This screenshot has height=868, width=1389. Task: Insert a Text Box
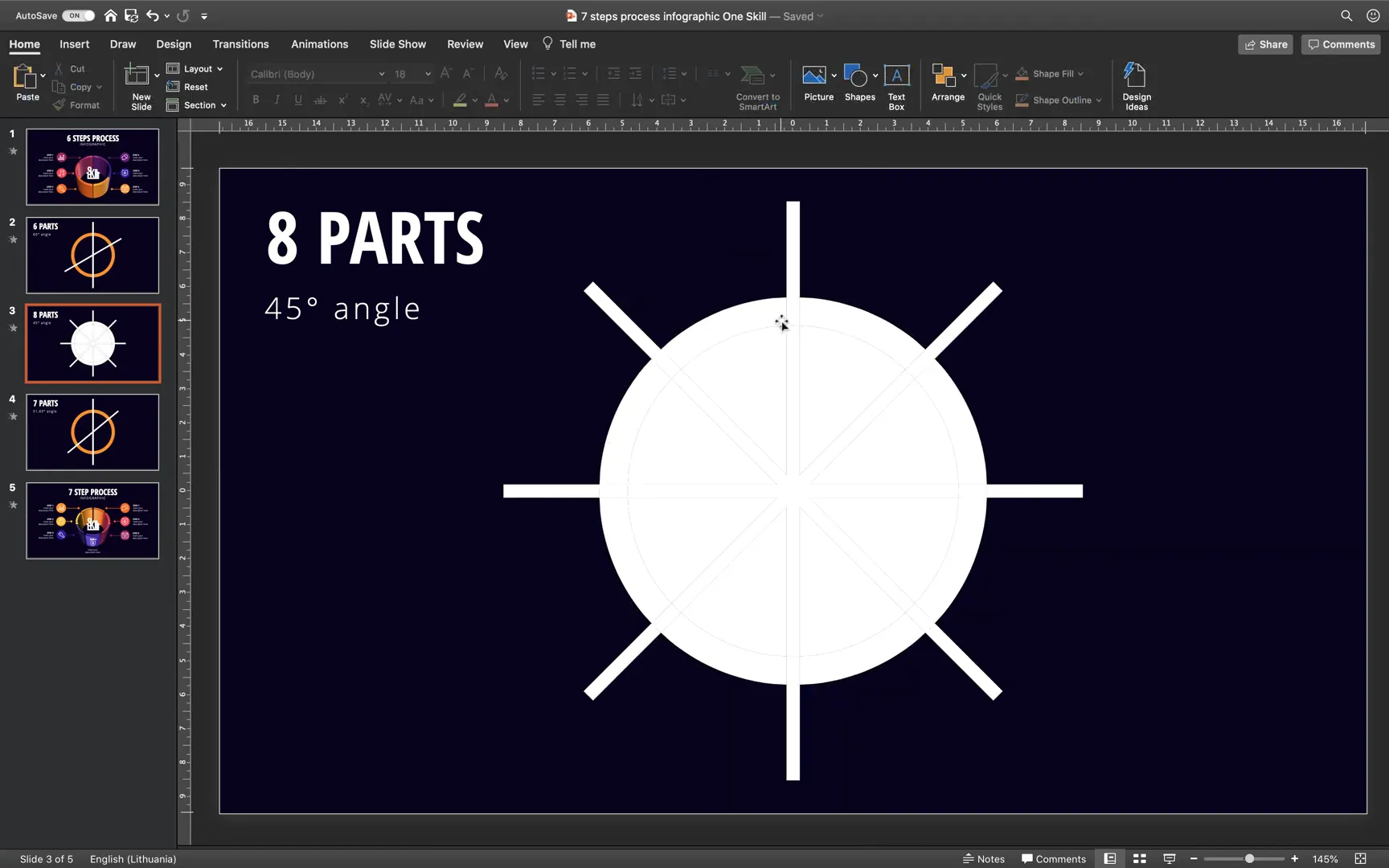pos(895,80)
